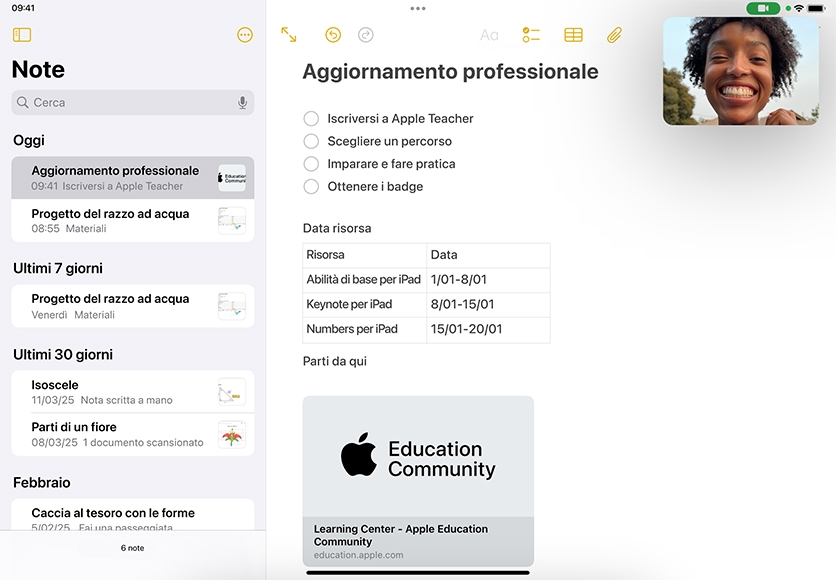Screen dimensions: 836x580
Task: Expand note to full screen arrows icon
Action: coord(288,35)
